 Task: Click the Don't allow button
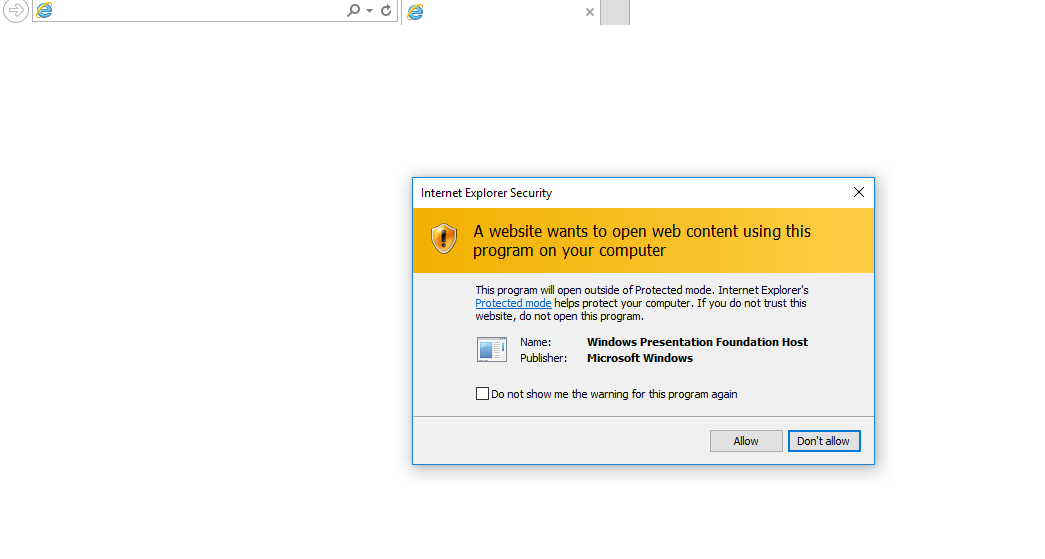pos(824,441)
